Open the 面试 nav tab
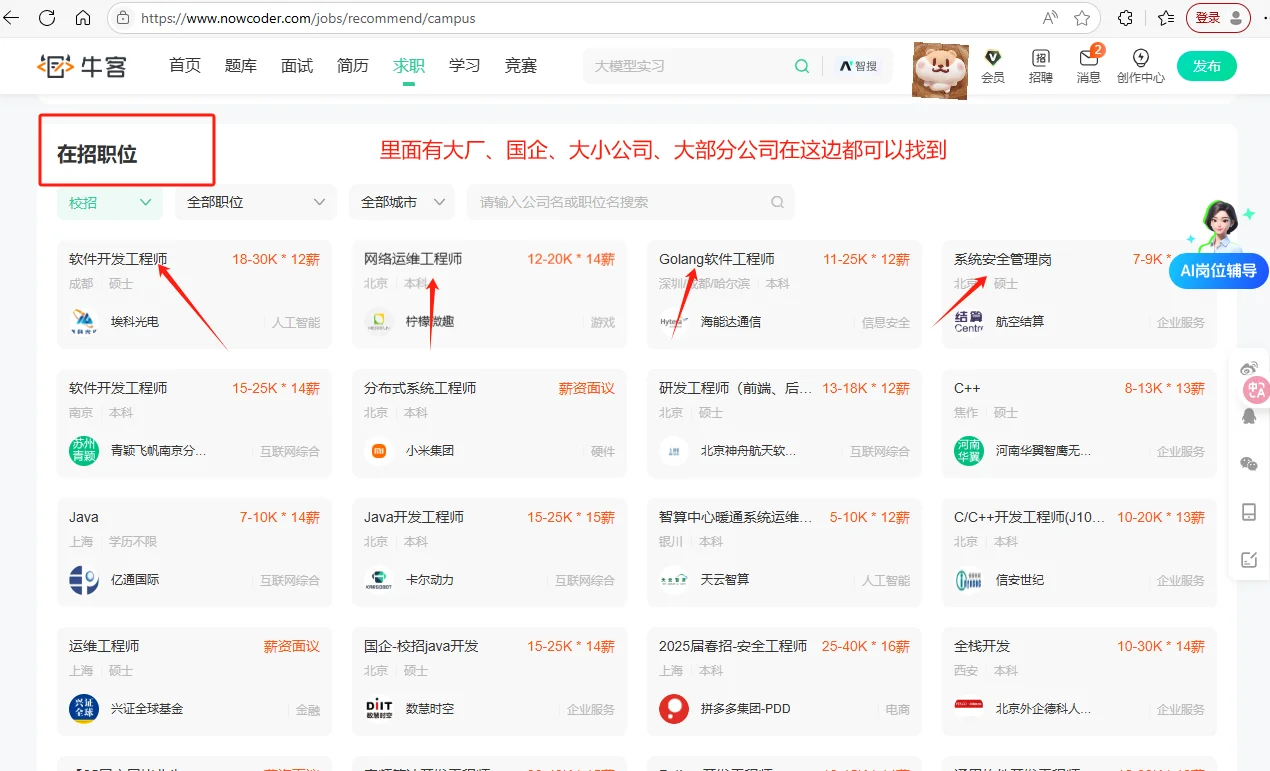Image resolution: width=1270 pixels, height=771 pixels. (x=297, y=66)
